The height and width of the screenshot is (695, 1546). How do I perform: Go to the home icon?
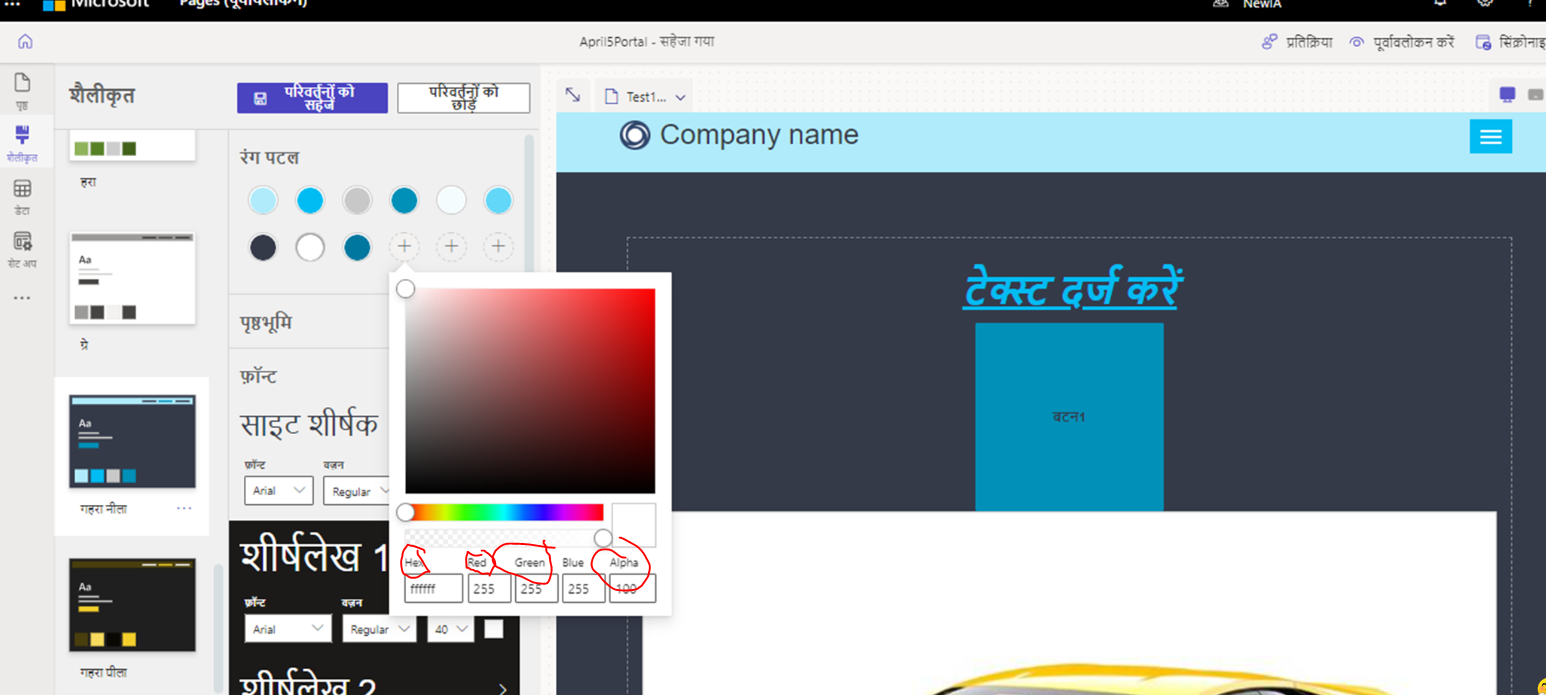point(25,41)
